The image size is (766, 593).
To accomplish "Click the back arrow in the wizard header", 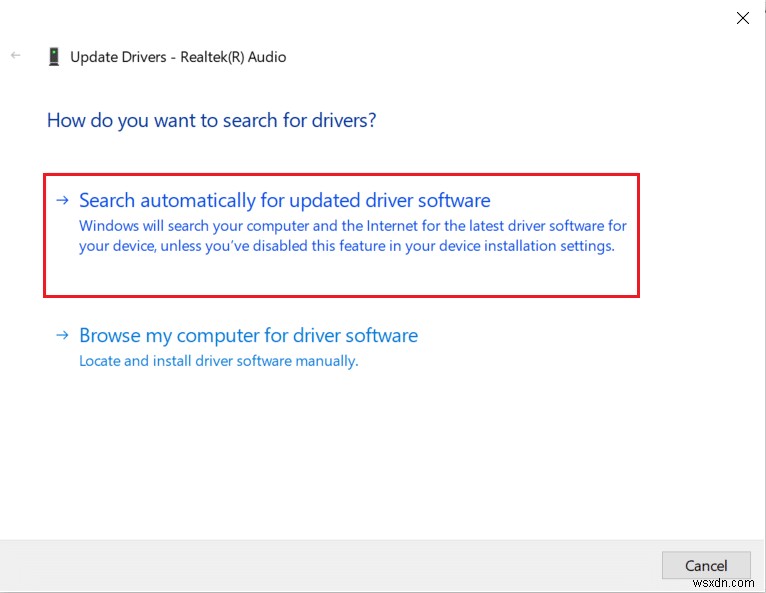I will click(16, 55).
